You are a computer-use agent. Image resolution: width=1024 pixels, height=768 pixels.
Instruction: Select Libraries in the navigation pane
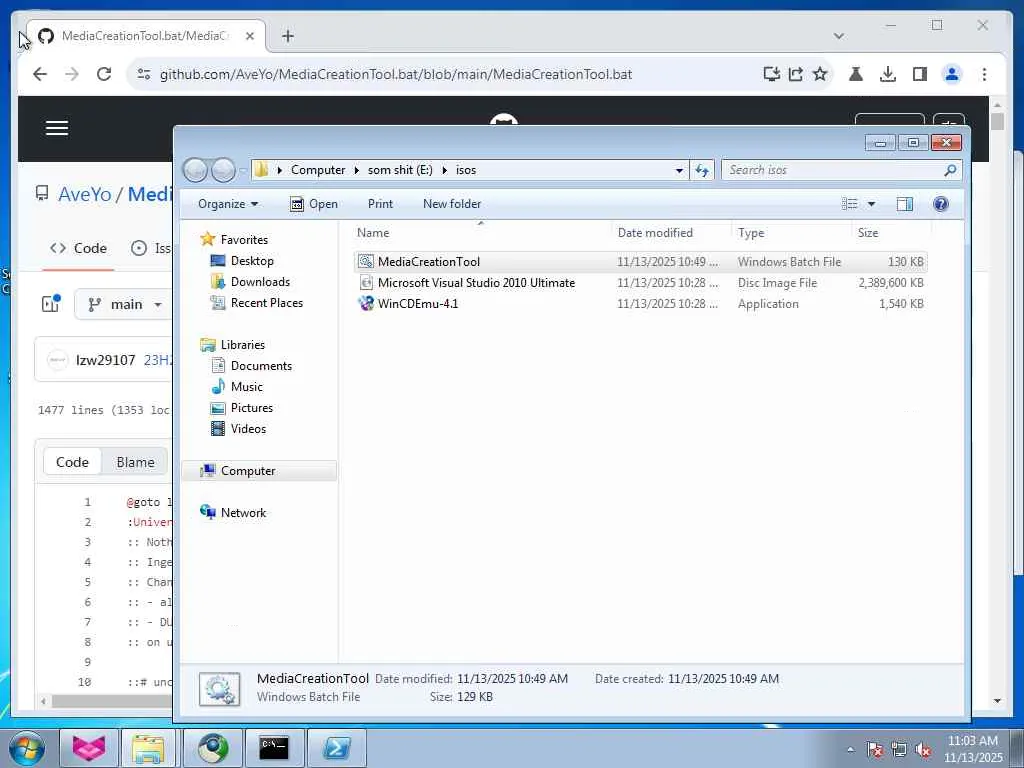coord(233,345)
